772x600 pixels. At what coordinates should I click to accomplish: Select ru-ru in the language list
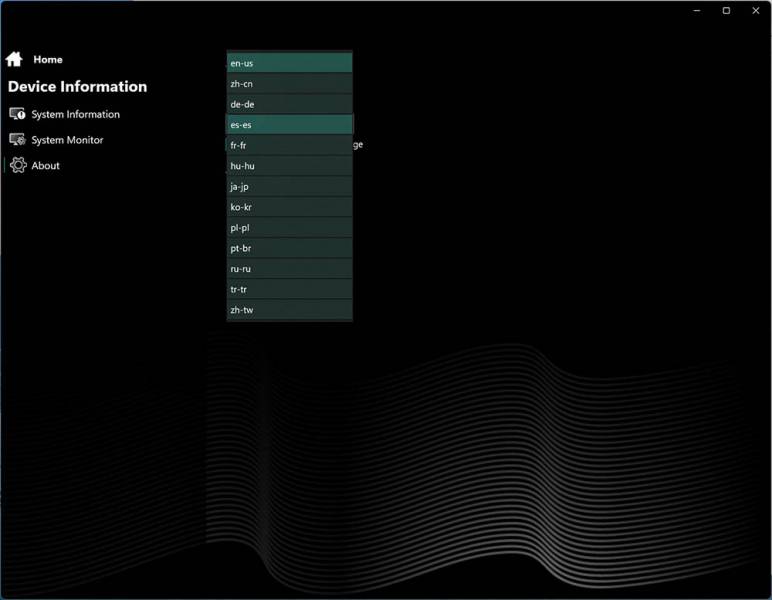(289, 269)
